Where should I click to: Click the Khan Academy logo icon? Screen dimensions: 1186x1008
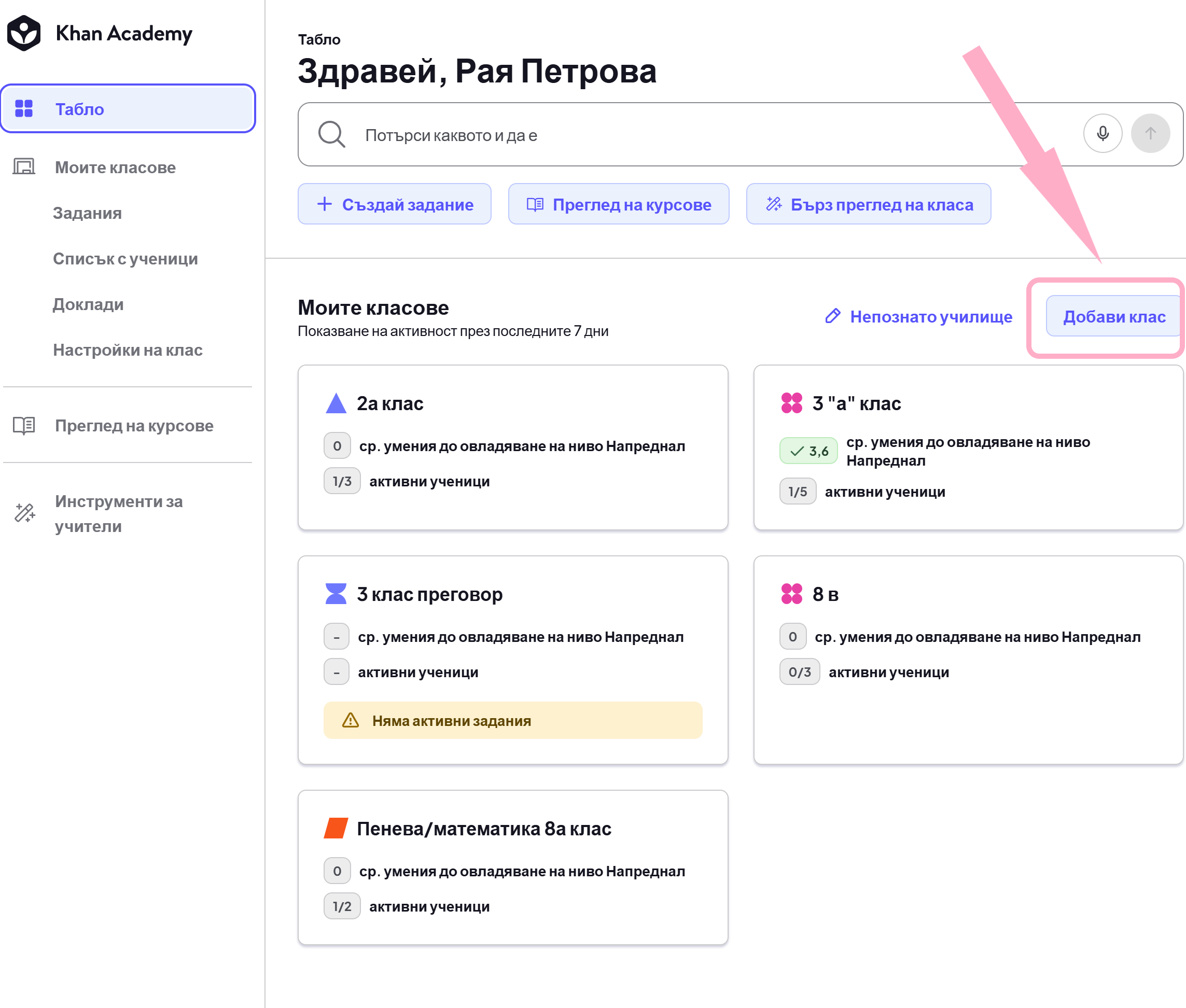click(x=23, y=33)
